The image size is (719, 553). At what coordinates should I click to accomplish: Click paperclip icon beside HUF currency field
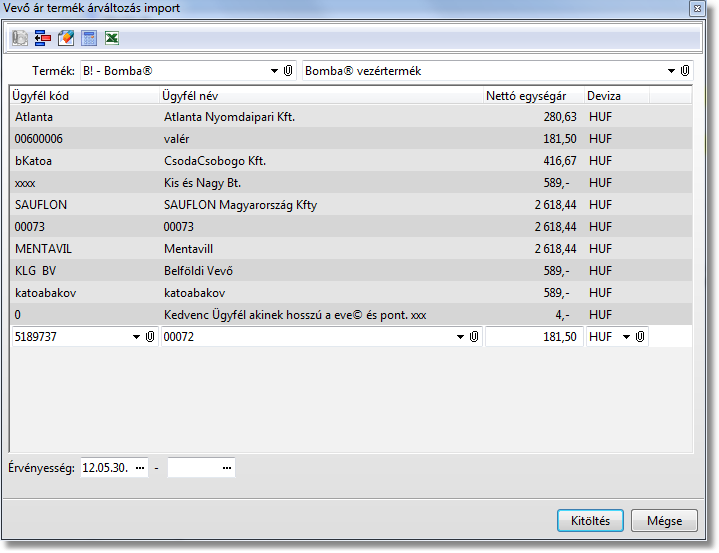point(640,337)
